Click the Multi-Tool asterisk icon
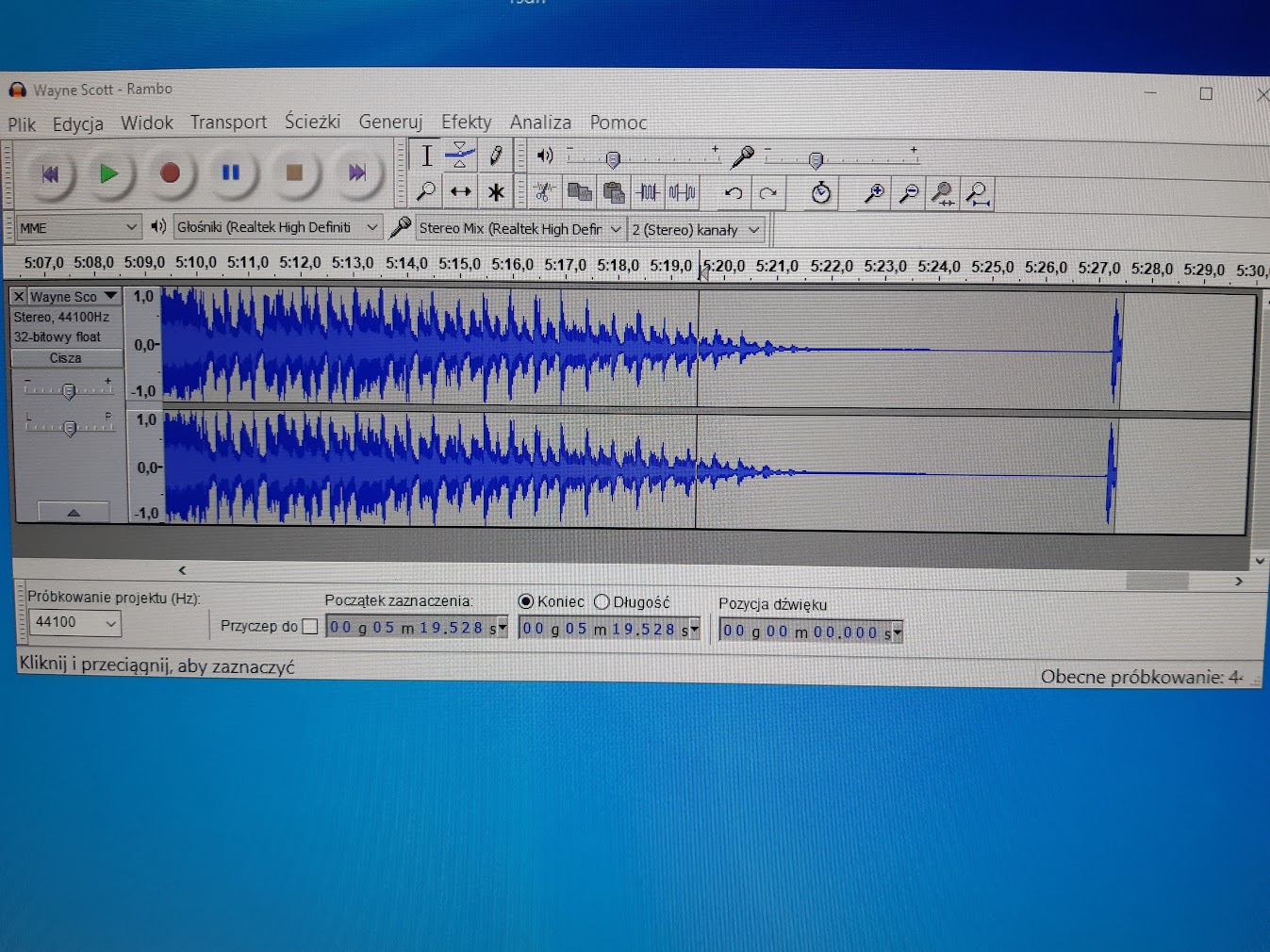 (x=496, y=192)
